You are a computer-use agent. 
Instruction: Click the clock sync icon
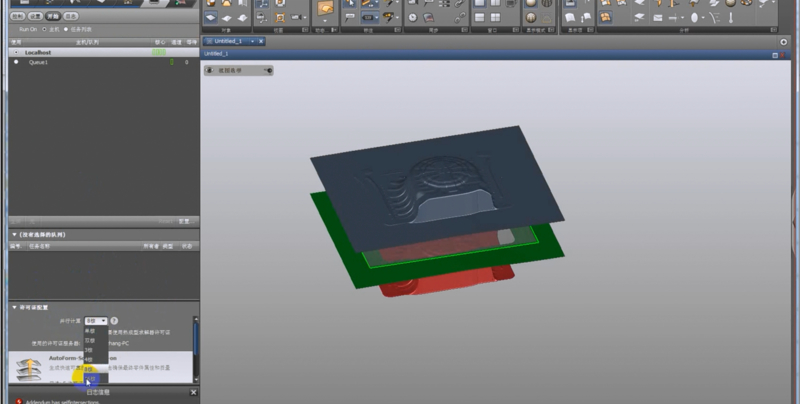413,17
